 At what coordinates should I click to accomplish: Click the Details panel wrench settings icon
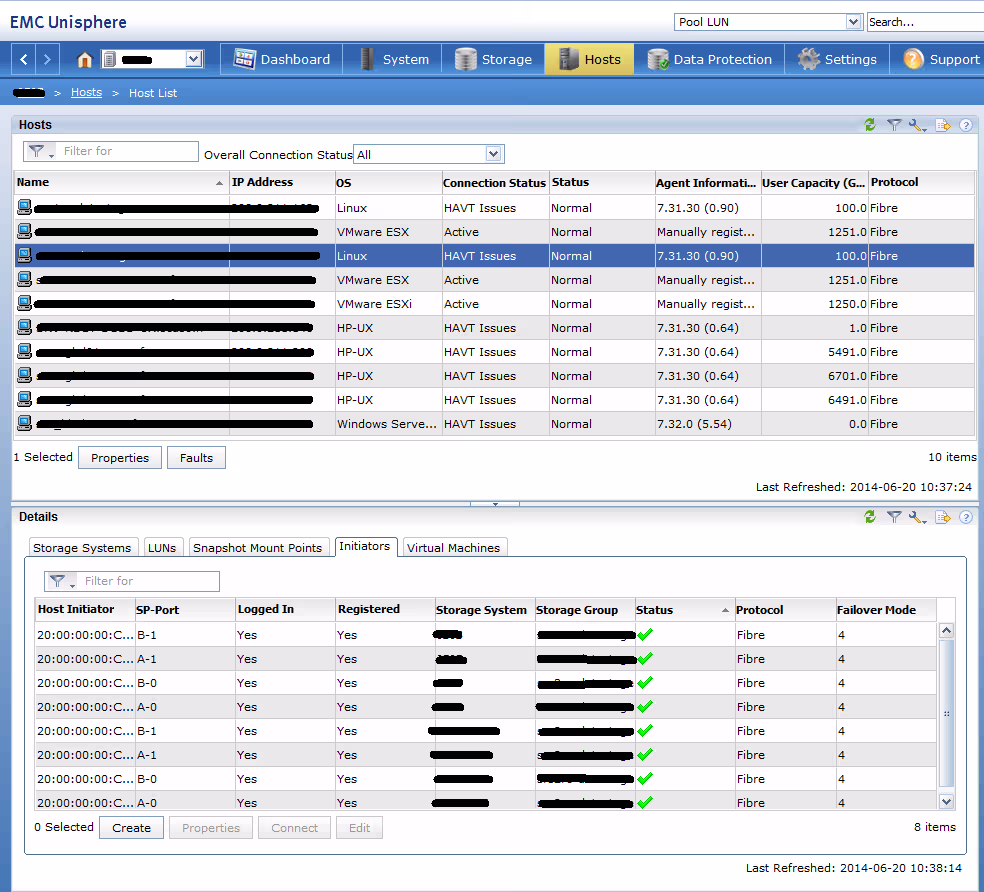click(x=917, y=517)
